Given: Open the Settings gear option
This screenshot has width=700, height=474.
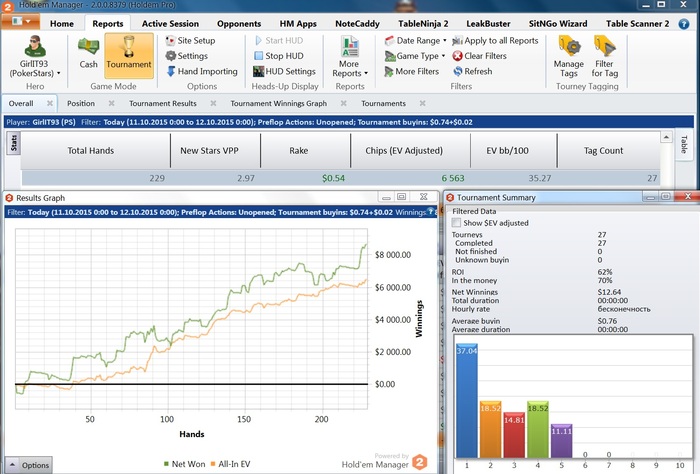Looking at the screenshot, I should (187, 56).
